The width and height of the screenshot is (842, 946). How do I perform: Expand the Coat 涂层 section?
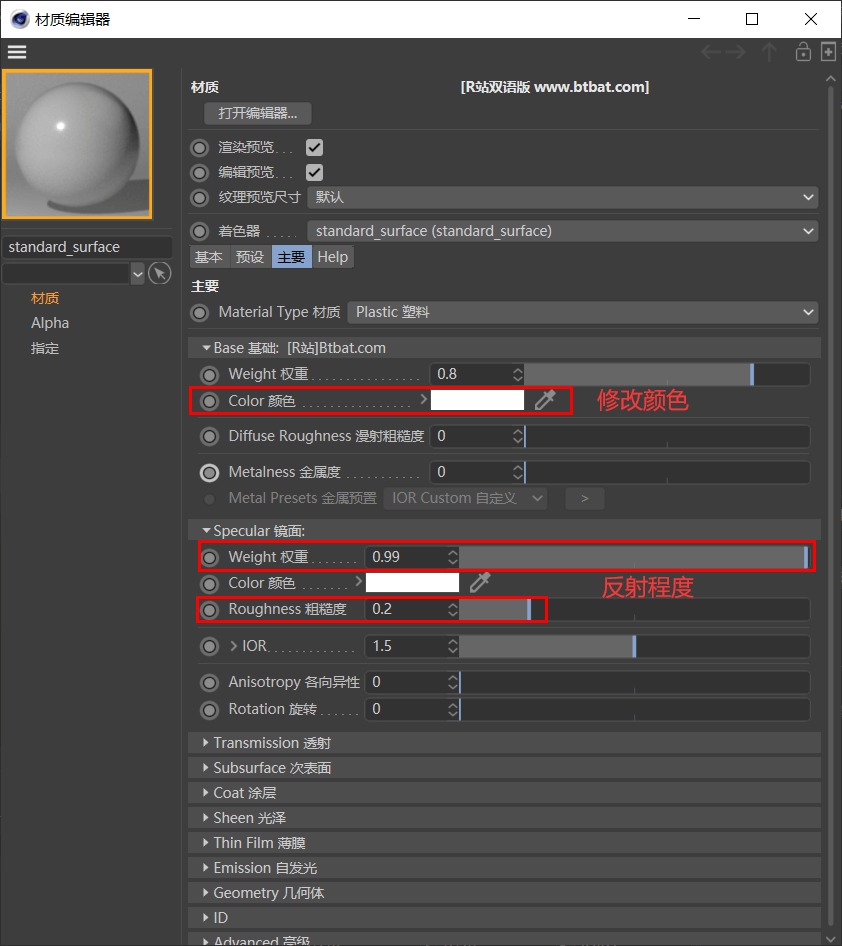click(x=206, y=793)
